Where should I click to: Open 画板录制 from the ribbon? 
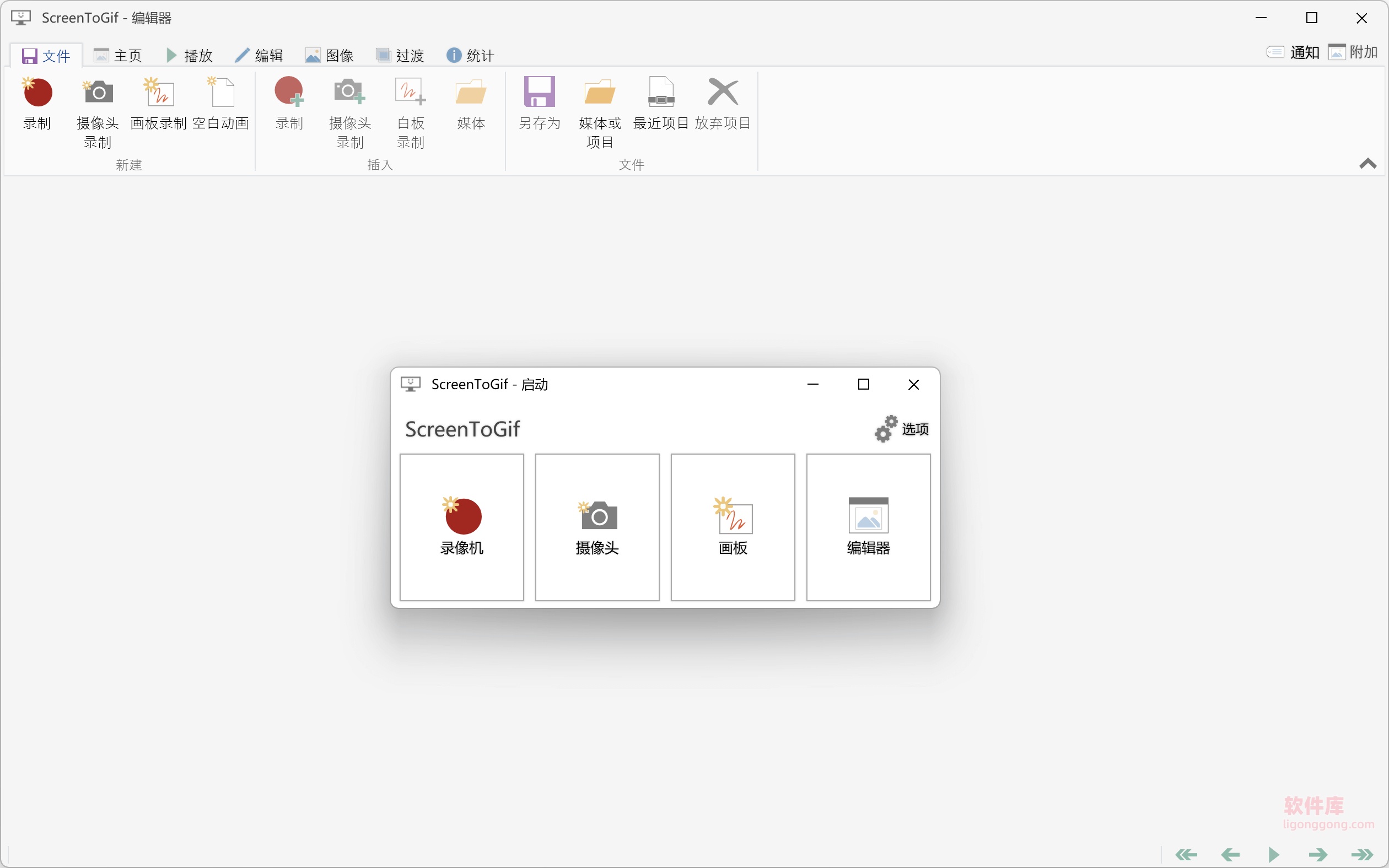point(159,93)
